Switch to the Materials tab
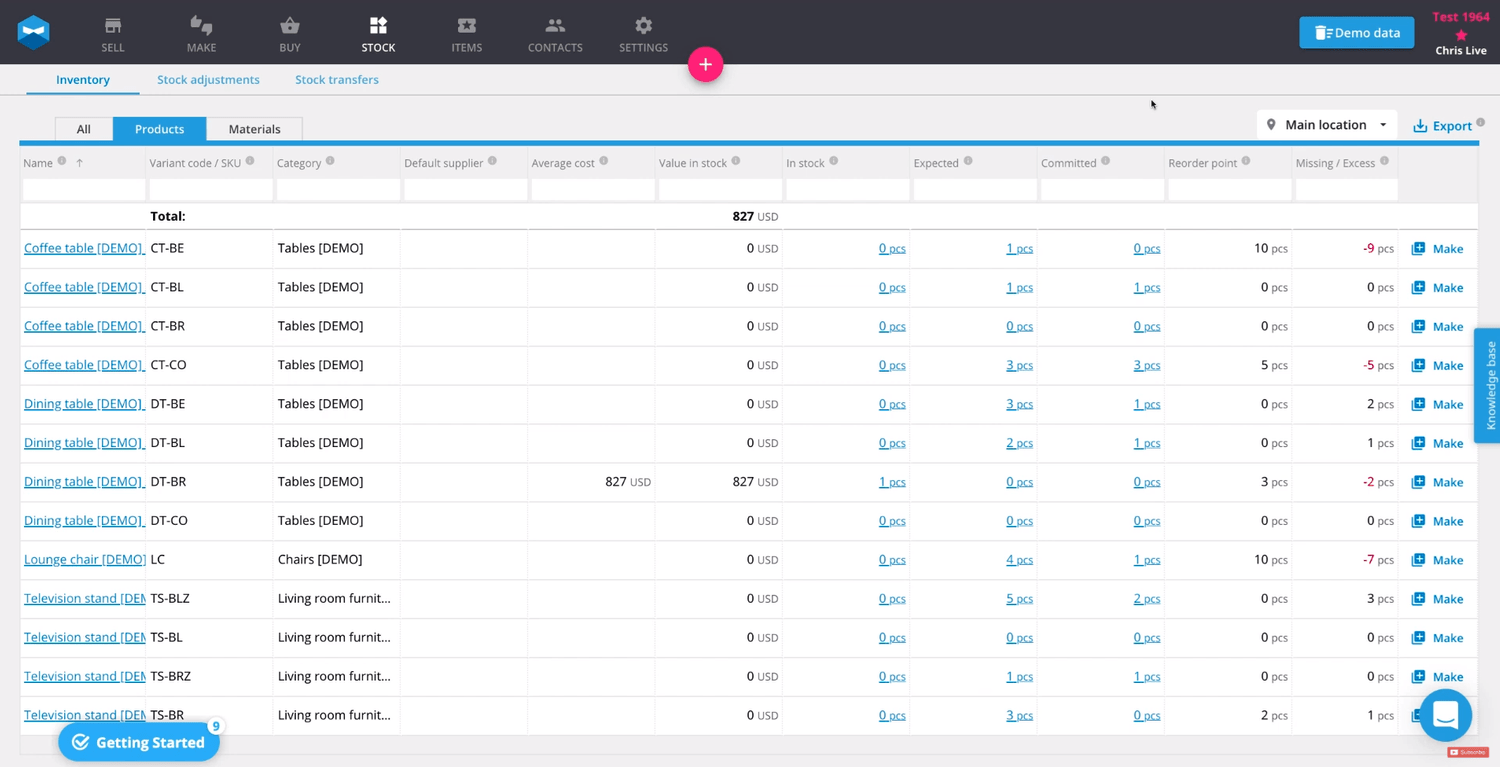 point(254,129)
